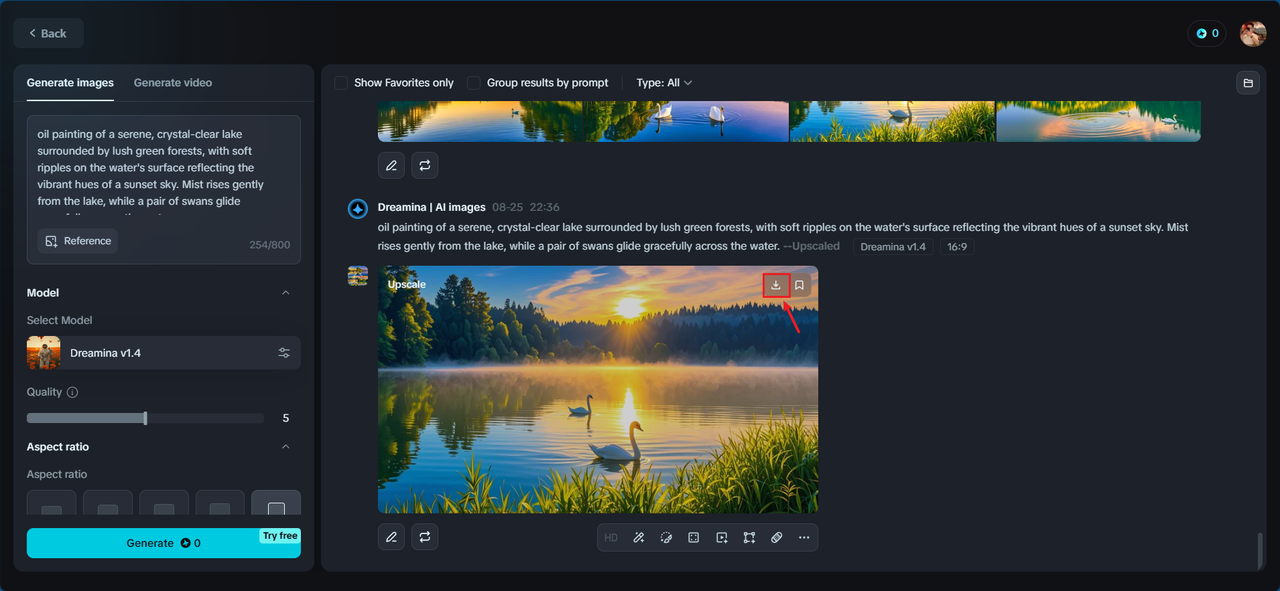Click the regenerate icon below upscaled image
The height and width of the screenshot is (591, 1280).
(425, 537)
